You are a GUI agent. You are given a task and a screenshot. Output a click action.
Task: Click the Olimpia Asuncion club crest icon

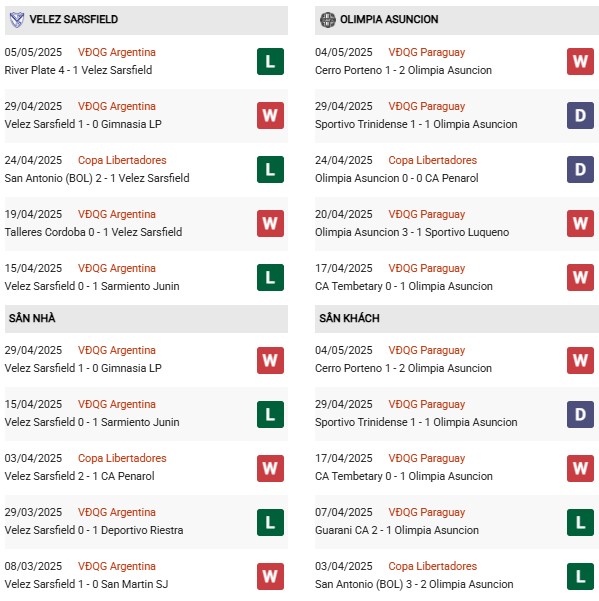[328, 20]
